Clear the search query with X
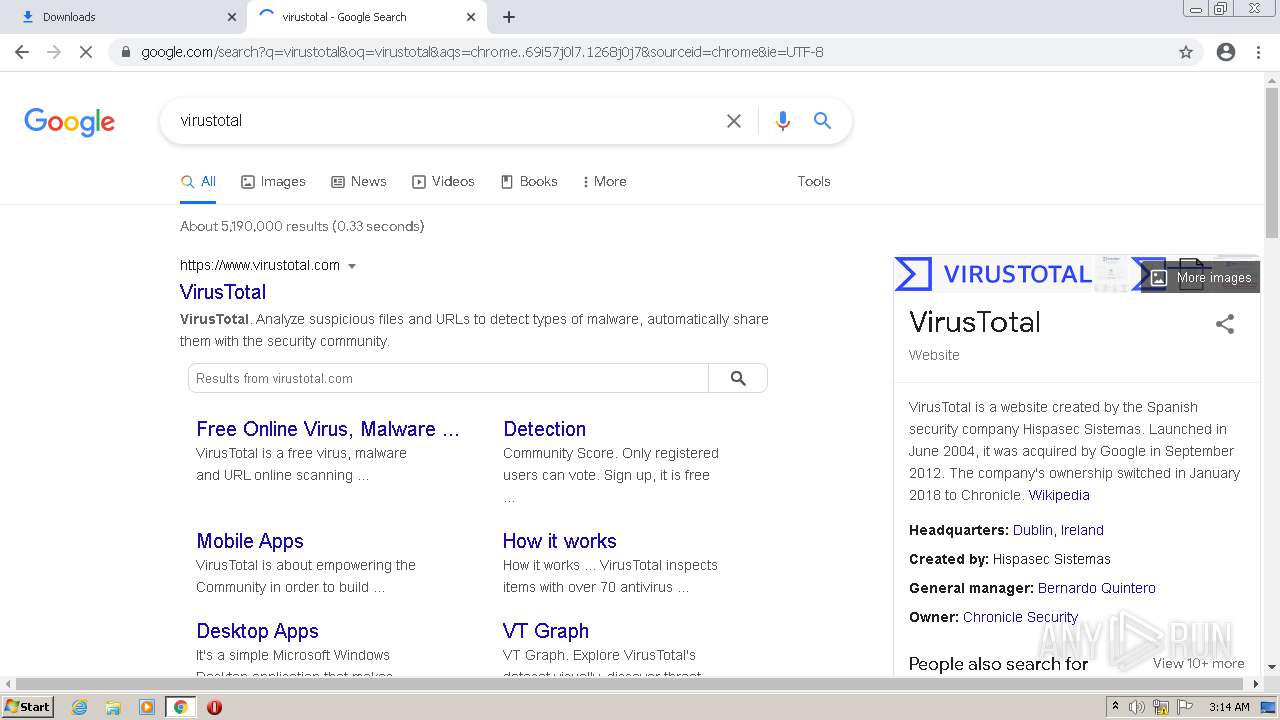The width and height of the screenshot is (1280, 720). [734, 121]
